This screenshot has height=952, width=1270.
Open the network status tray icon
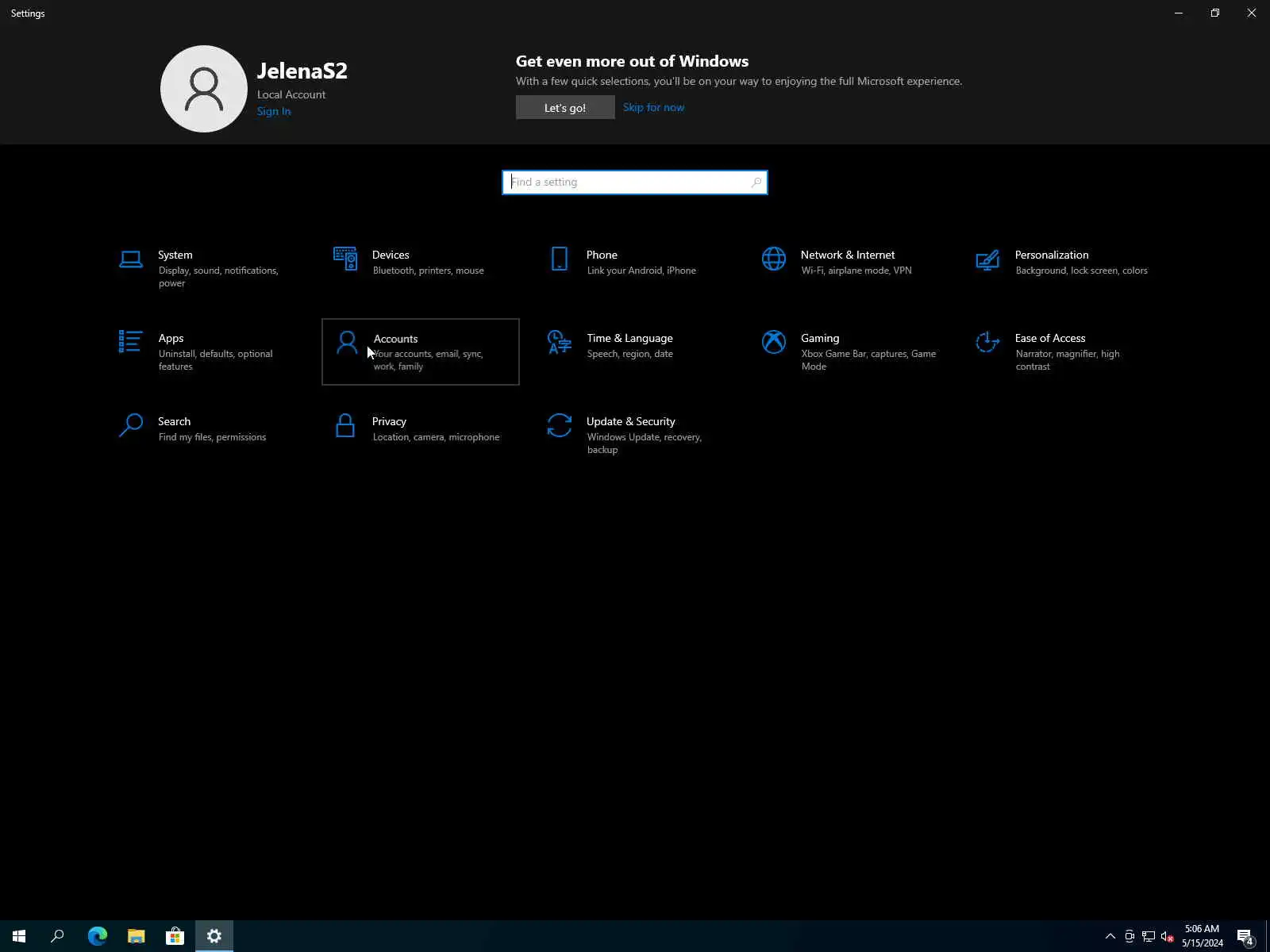coord(1149,936)
